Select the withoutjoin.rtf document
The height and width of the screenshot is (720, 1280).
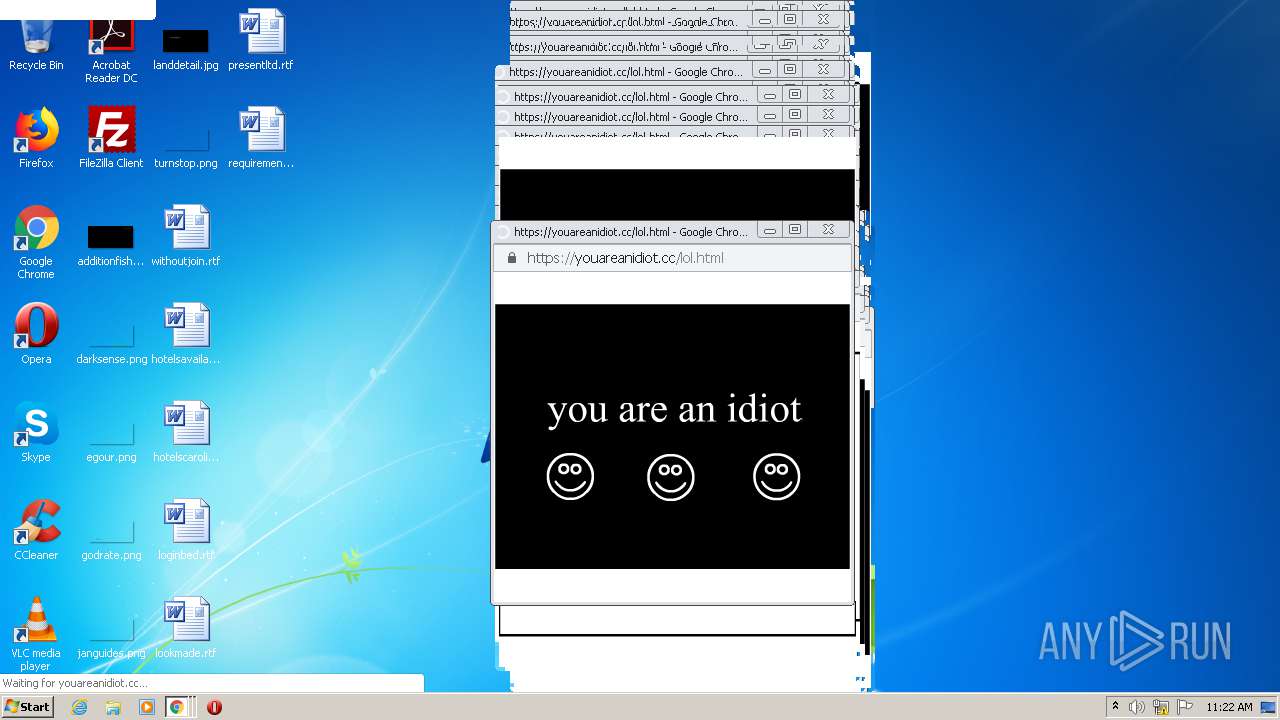click(186, 236)
